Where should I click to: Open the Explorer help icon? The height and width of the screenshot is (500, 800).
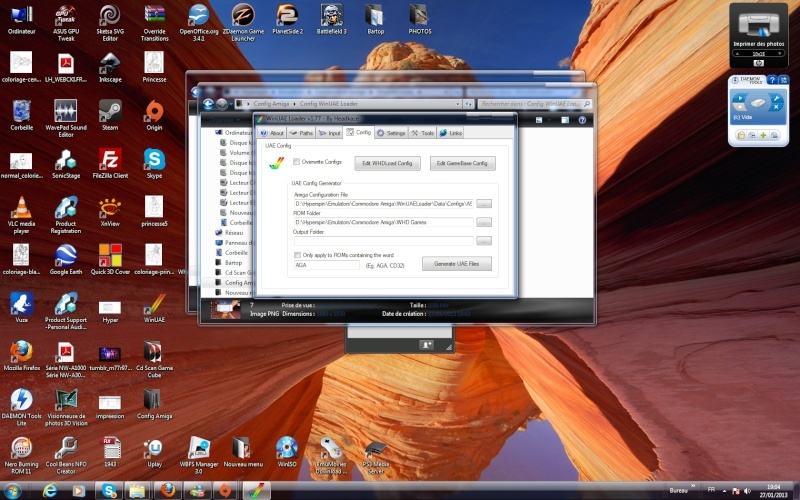click(582, 120)
